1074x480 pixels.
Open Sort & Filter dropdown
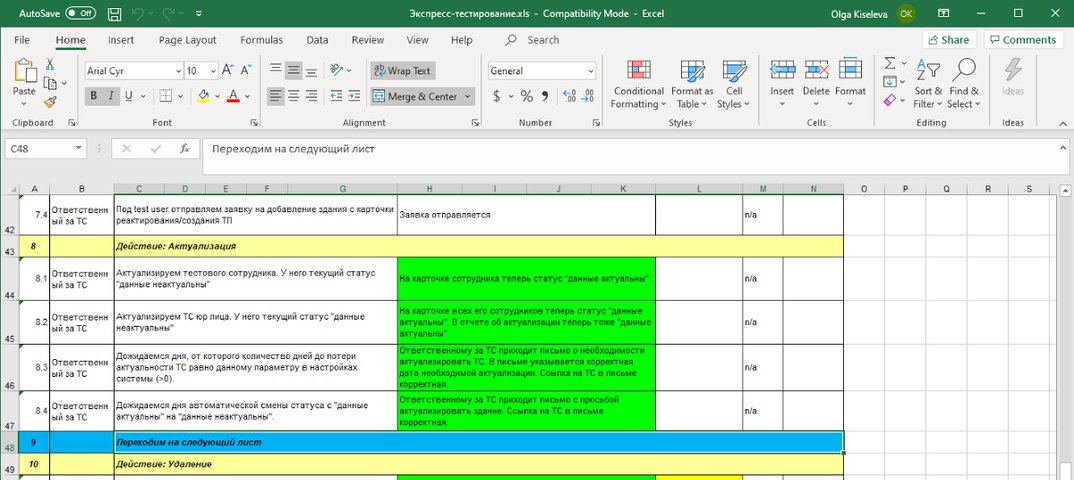click(x=927, y=85)
